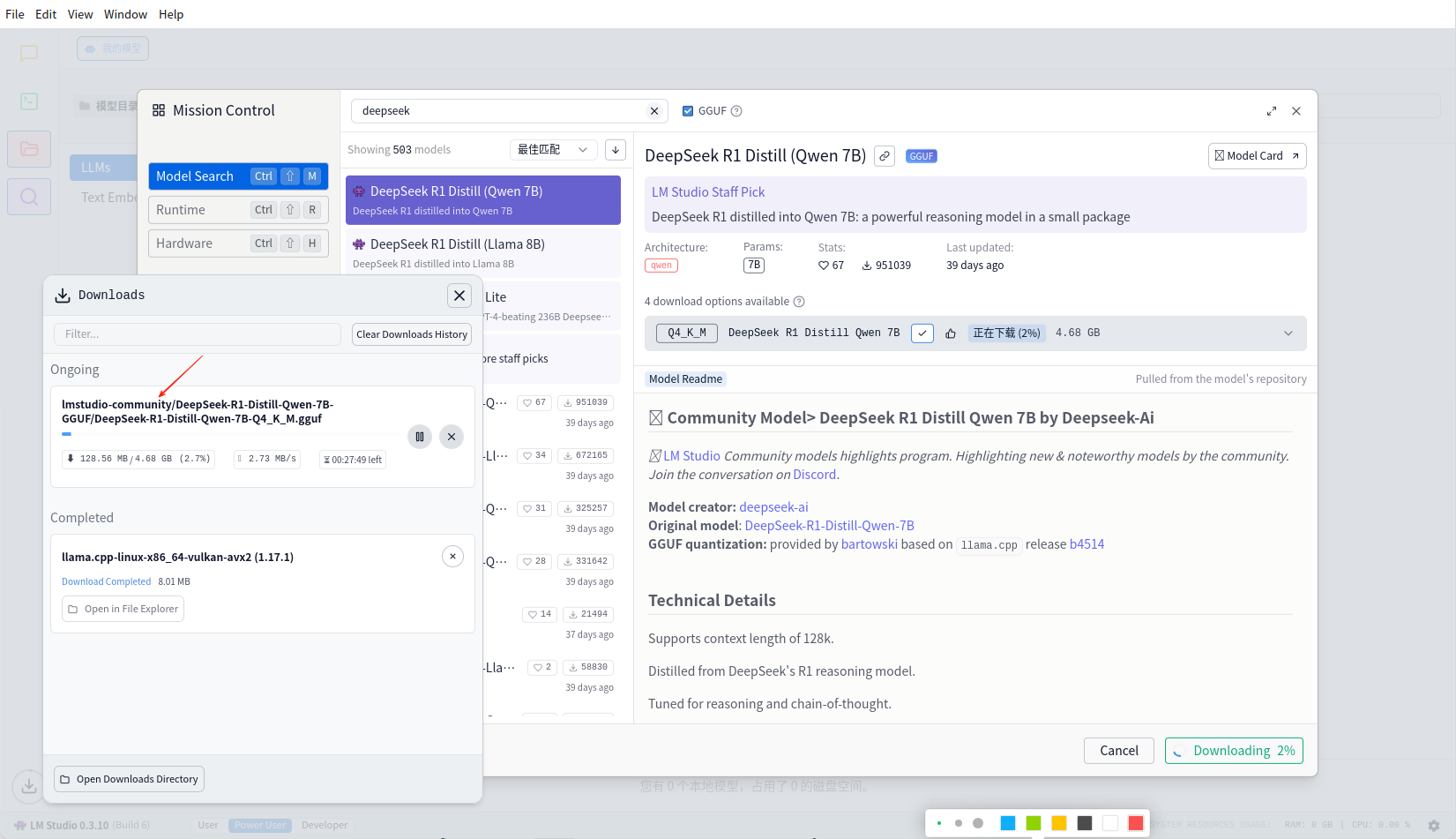Open the Window menu
The height and width of the screenshot is (839, 1456).
(x=126, y=14)
